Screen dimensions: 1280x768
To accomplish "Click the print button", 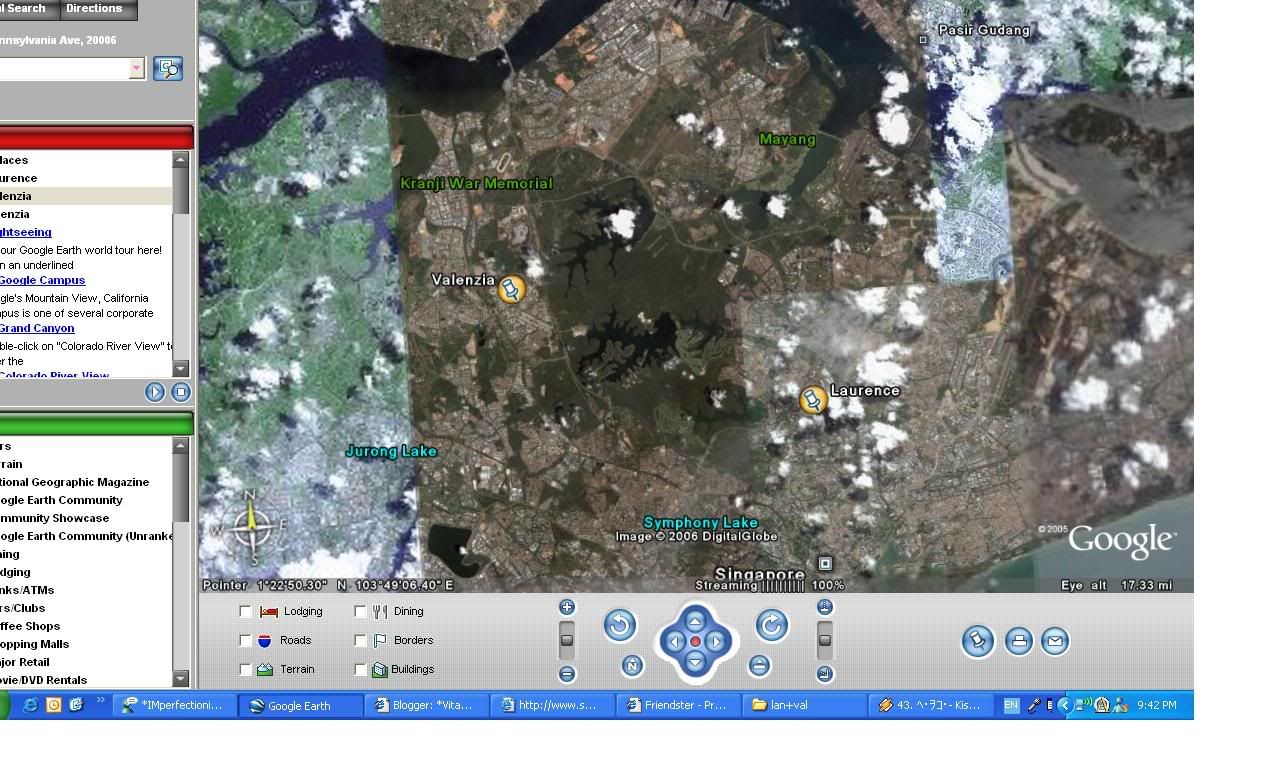I will coord(1018,641).
